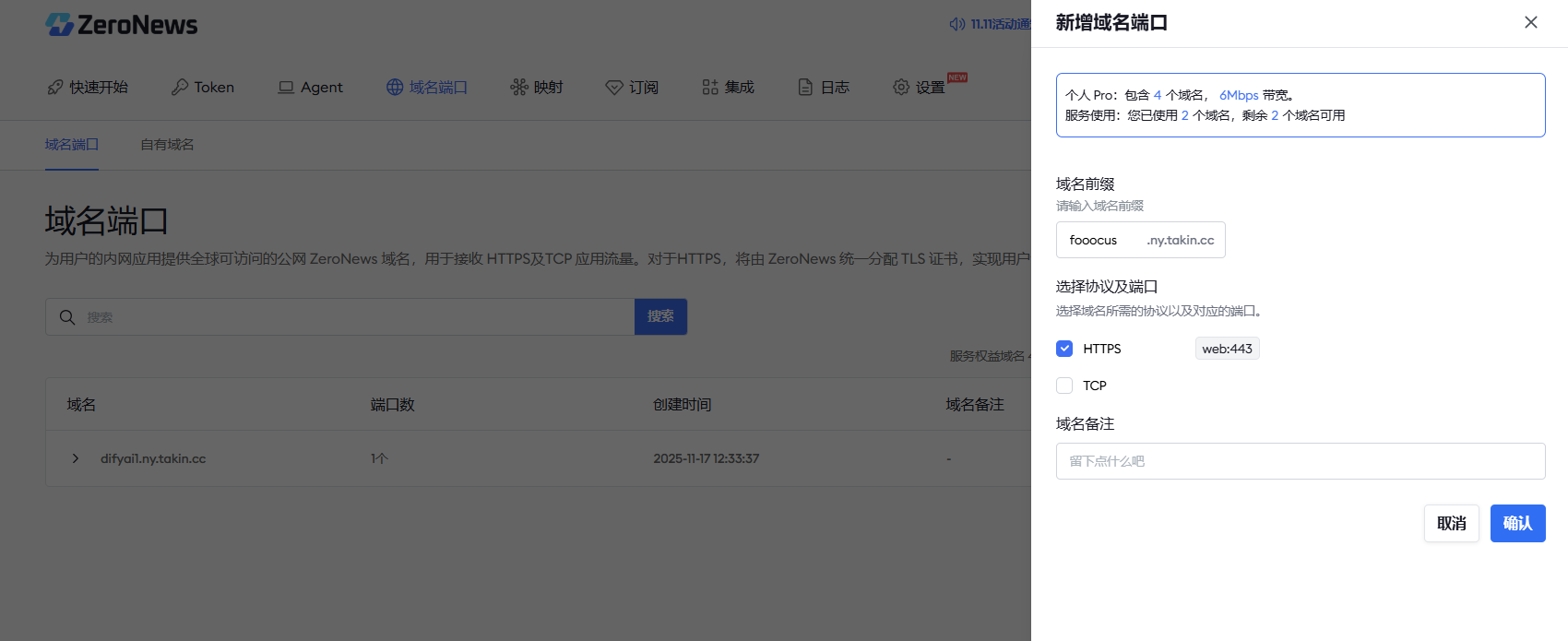Click the 订阅 diamond icon
This screenshot has width=1568, height=641.
[614, 87]
